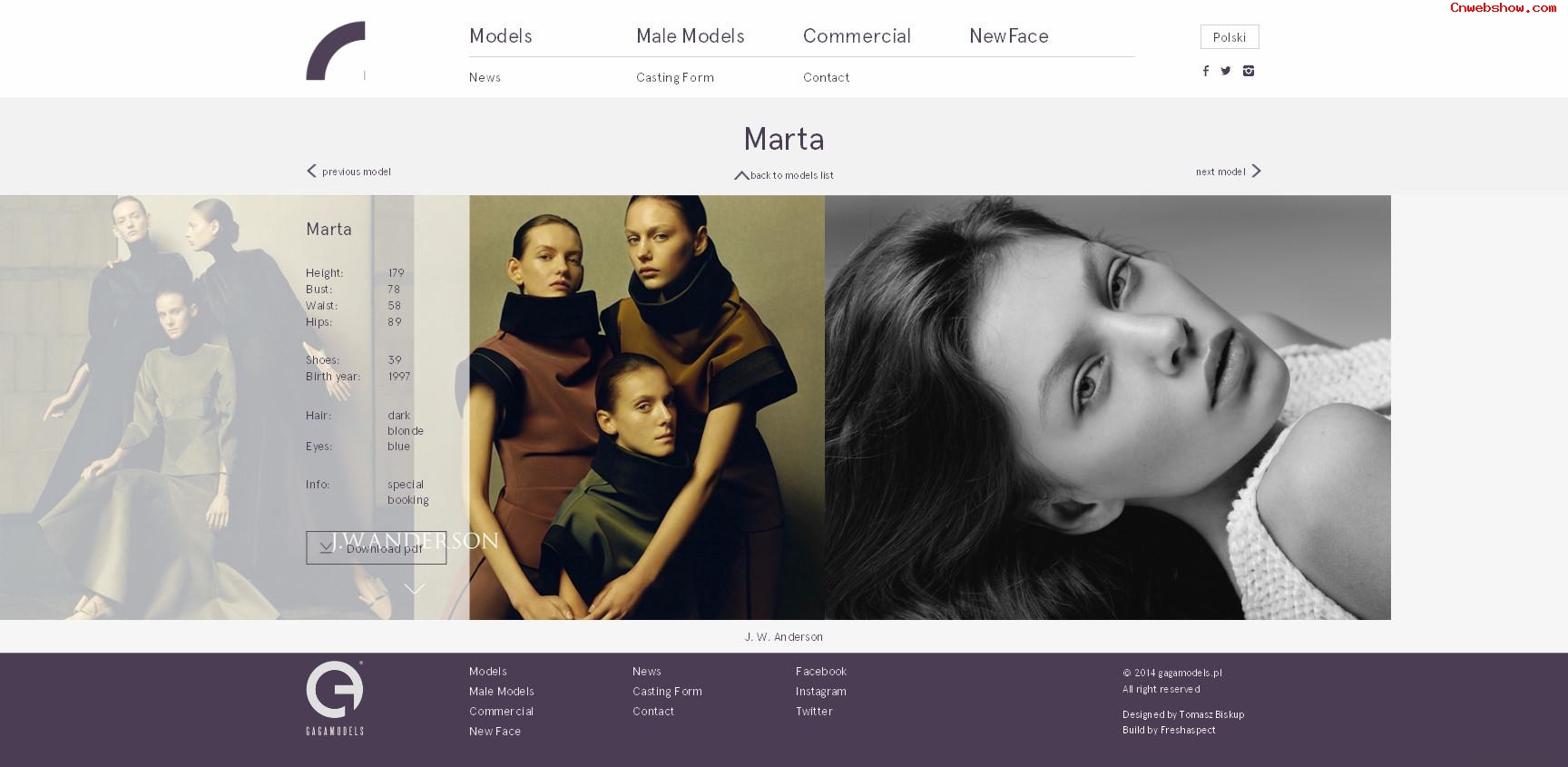Open Male Models in top navigation
Image resolution: width=1568 pixels, height=767 pixels.
pyautogui.click(x=691, y=36)
